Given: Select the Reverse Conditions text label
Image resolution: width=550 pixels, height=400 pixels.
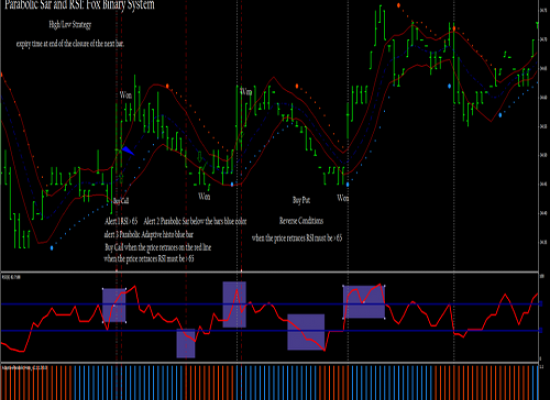Looking at the screenshot, I should coord(301,221).
